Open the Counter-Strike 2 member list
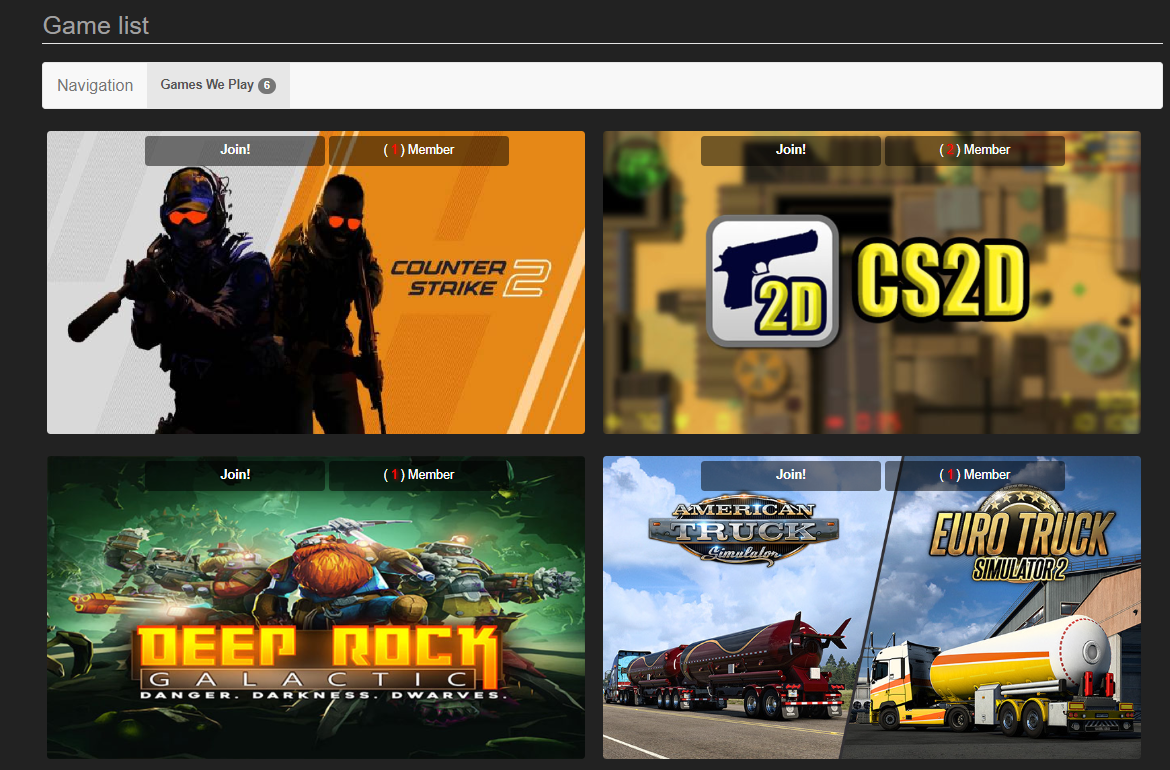The width and height of the screenshot is (1170, 770). (x=419, y=149)
